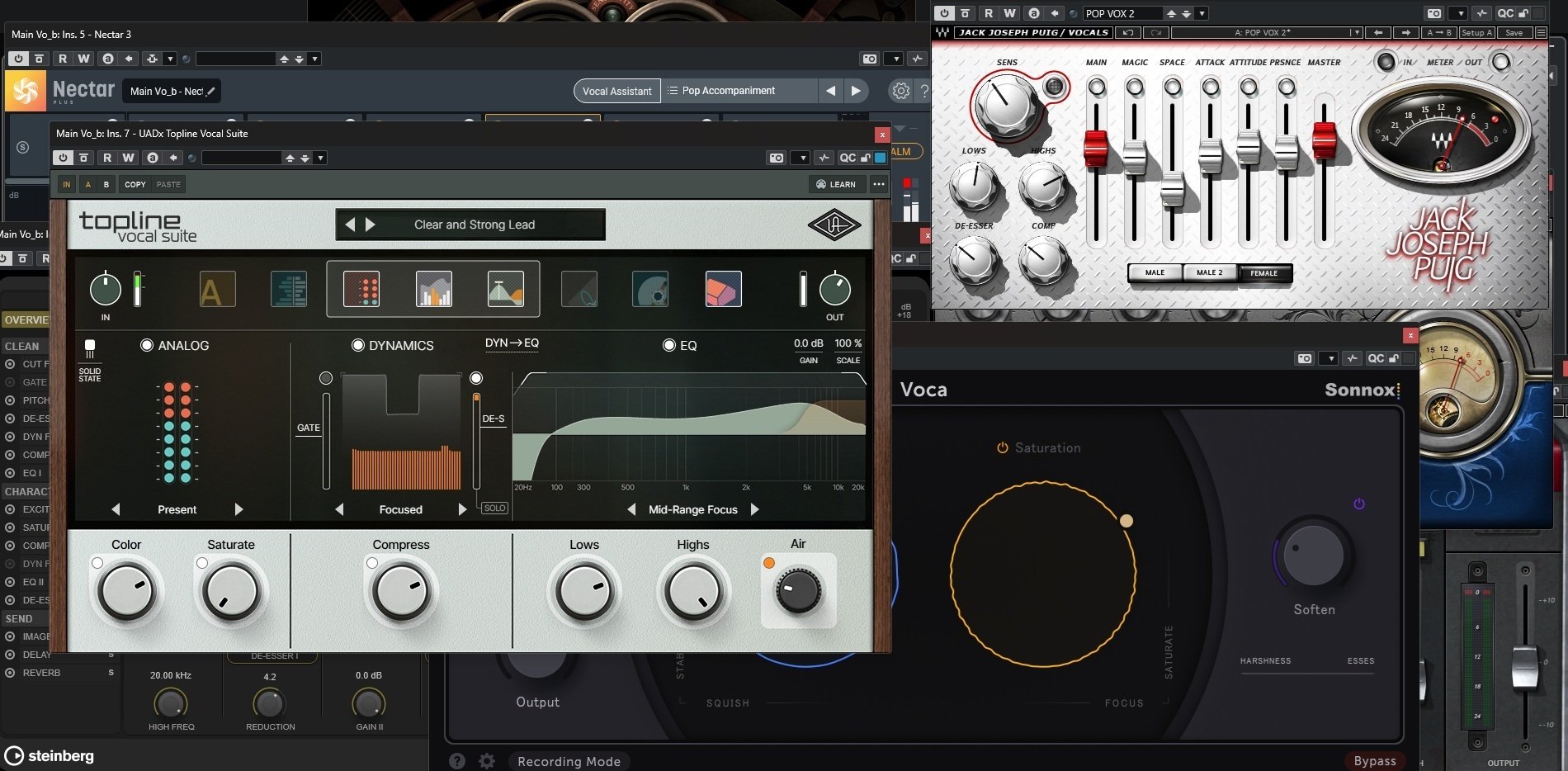Select the FEMALE voice type

click(x=1264, y=272)
